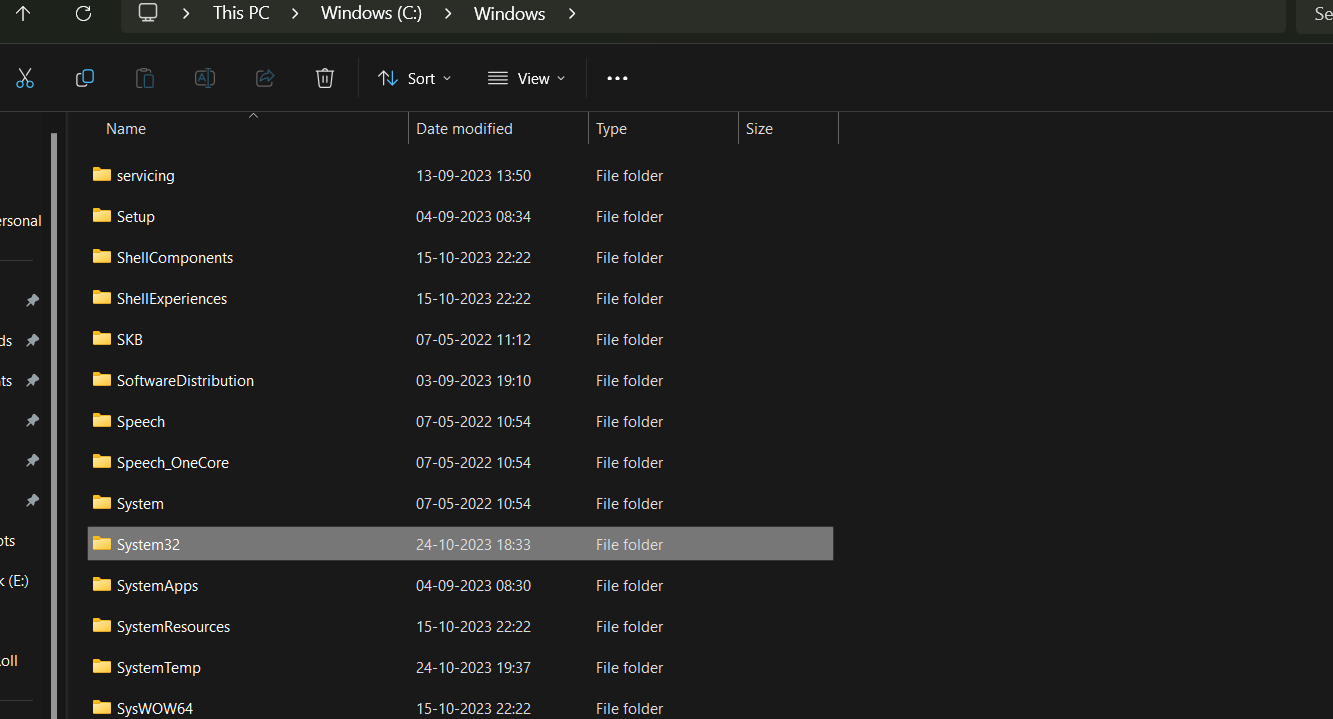
Task: Select the ShellComponents folder icon
Action: point(102,257)
